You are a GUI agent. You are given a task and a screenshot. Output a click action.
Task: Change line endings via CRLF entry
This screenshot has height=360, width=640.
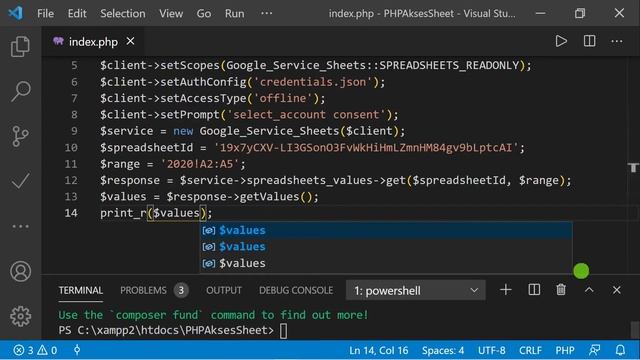click(x=530, y=350)
